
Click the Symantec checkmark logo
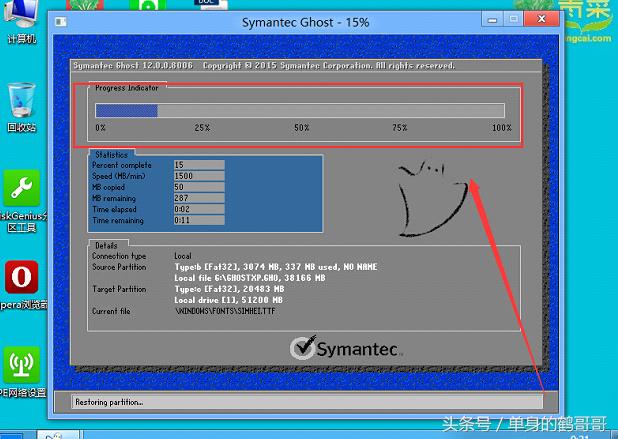[303, 347]
